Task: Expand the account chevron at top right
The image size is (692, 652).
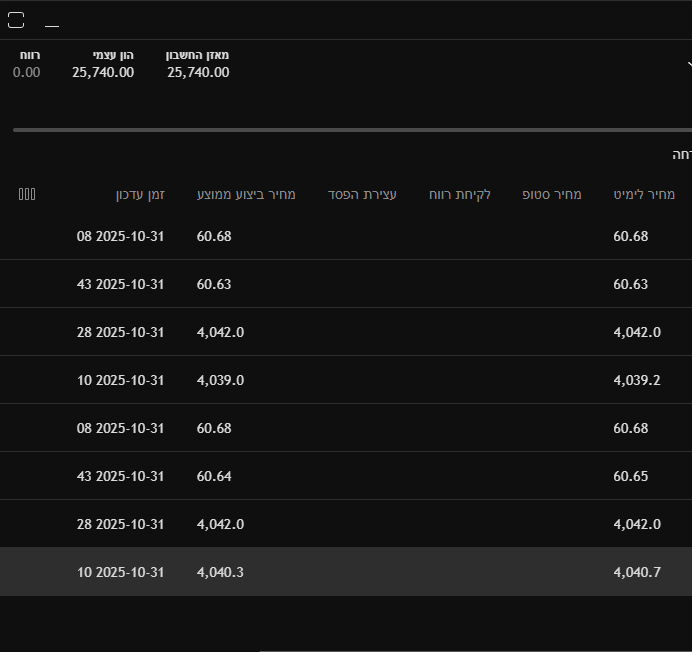Action: [x=687, y=62]
